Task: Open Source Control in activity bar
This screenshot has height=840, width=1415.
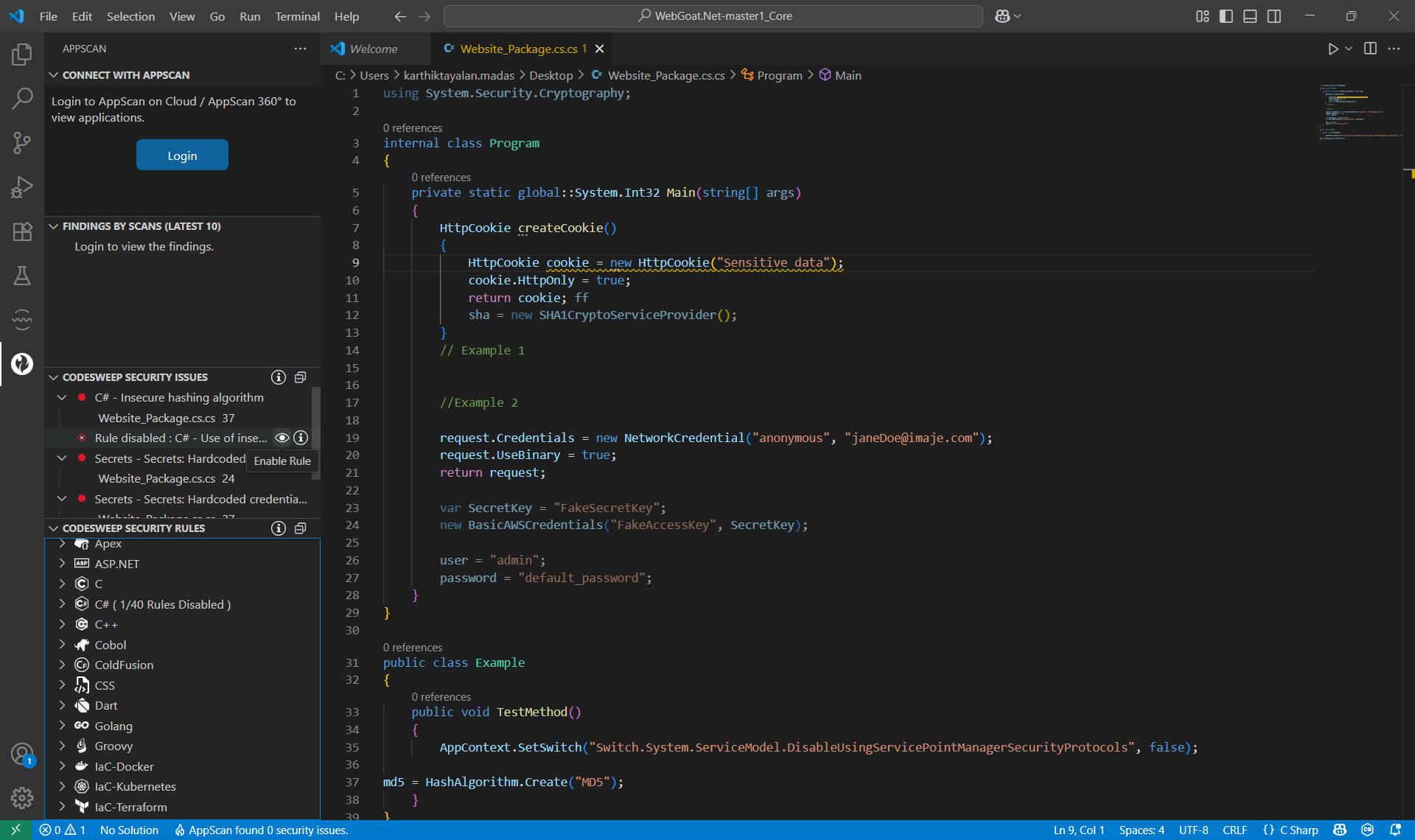Action: tap(22, 142)
